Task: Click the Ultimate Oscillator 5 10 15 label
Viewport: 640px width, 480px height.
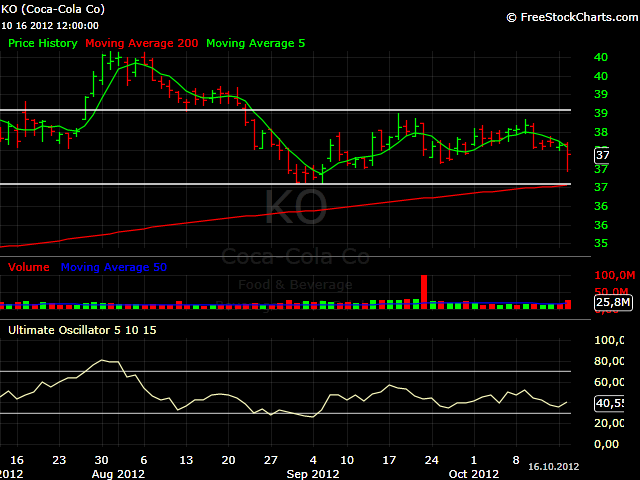Action: pos(82,330)
